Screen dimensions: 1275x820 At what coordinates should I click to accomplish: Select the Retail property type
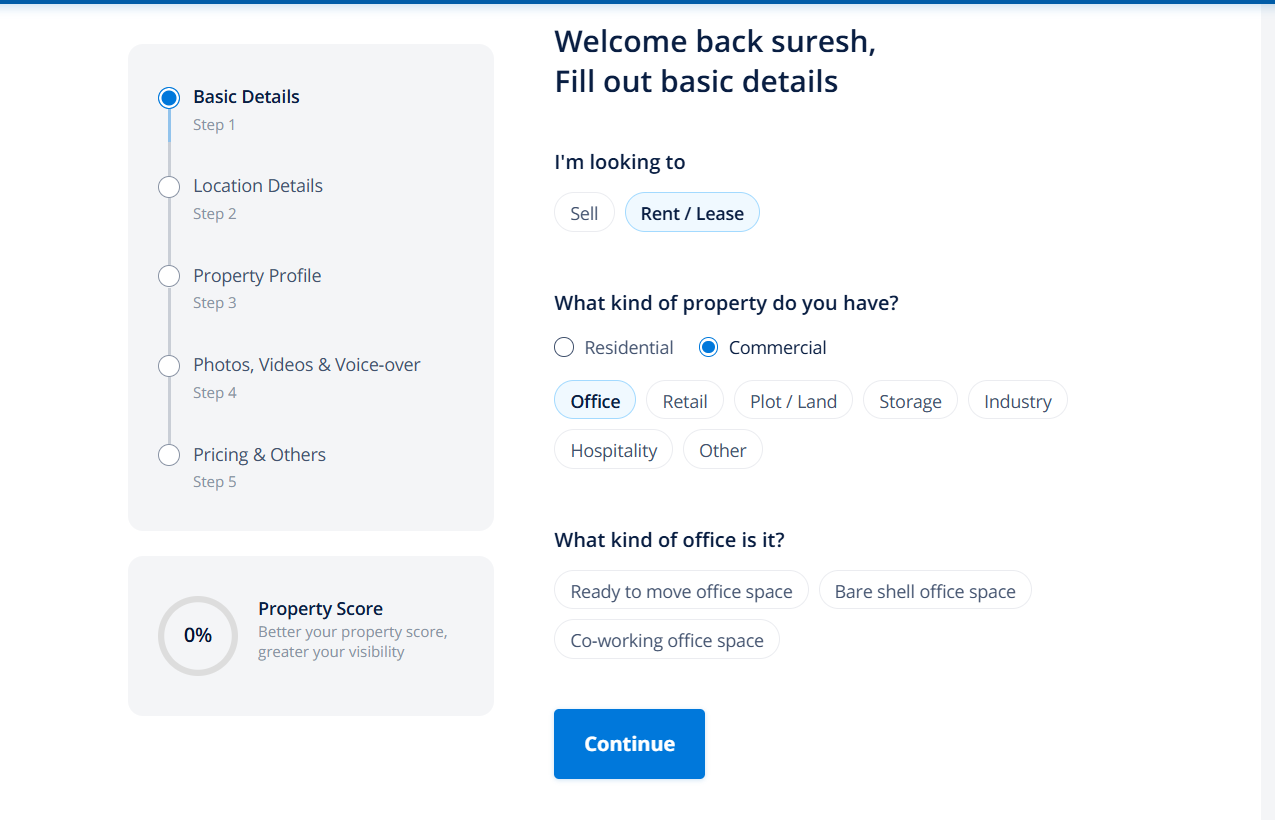click(x=685, y=401)
